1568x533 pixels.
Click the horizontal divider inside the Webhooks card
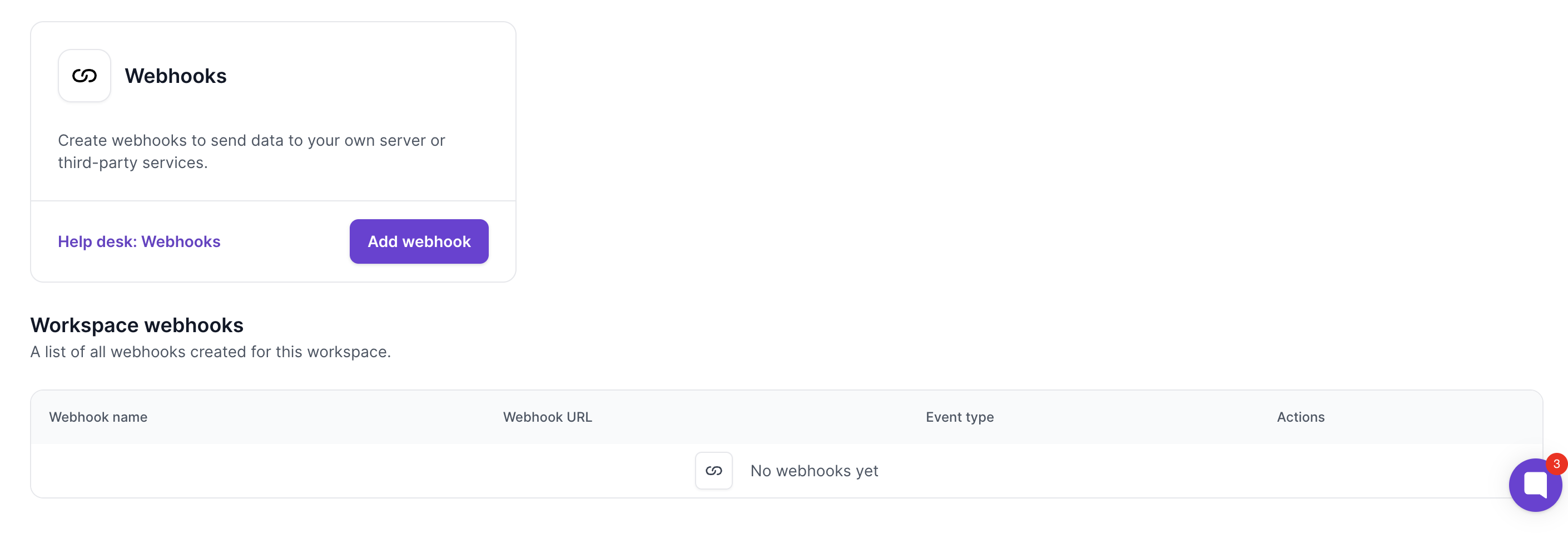274,200
